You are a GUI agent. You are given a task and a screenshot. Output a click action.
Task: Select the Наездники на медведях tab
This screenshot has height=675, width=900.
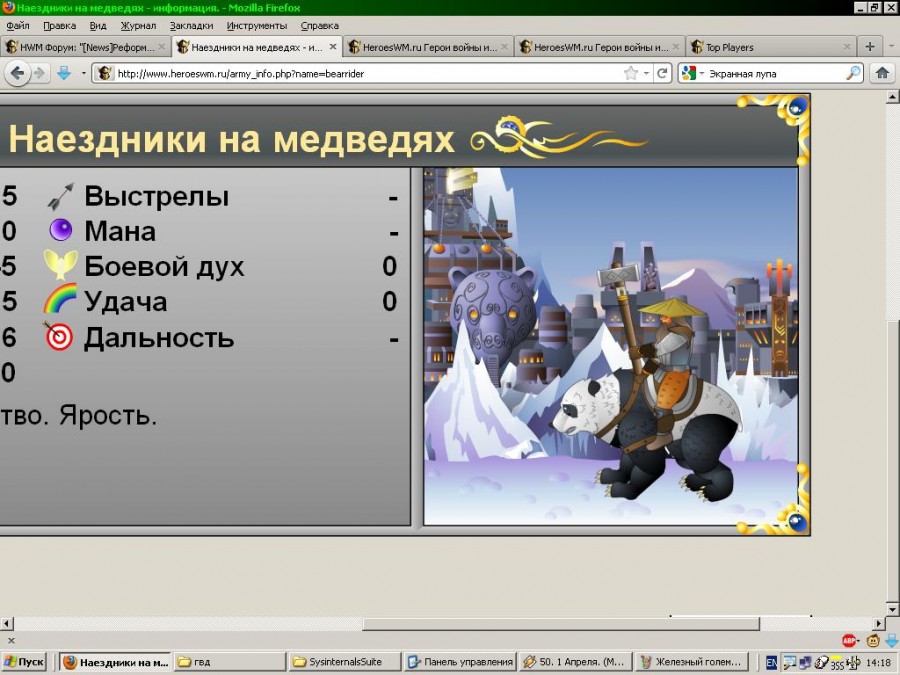point(256,47)
